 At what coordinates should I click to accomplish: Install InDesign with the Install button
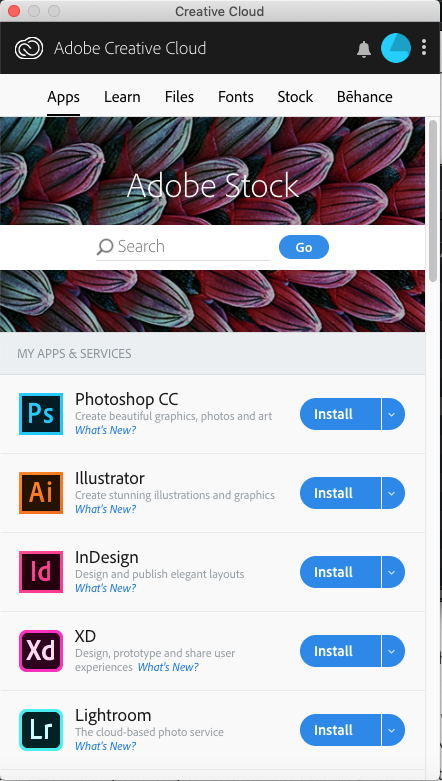tap(340, 572)
